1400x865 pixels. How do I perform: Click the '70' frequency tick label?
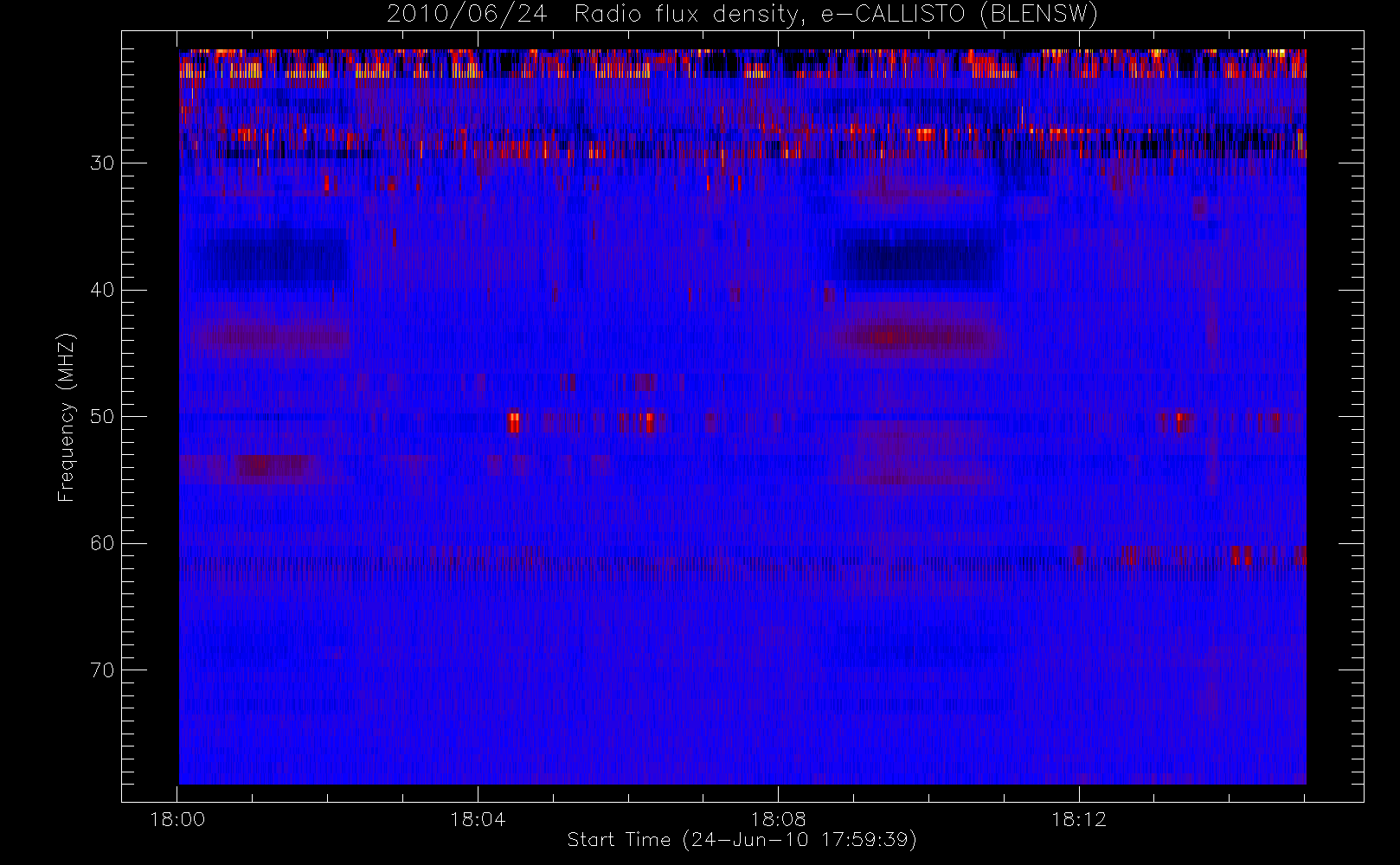click(102, 670)
